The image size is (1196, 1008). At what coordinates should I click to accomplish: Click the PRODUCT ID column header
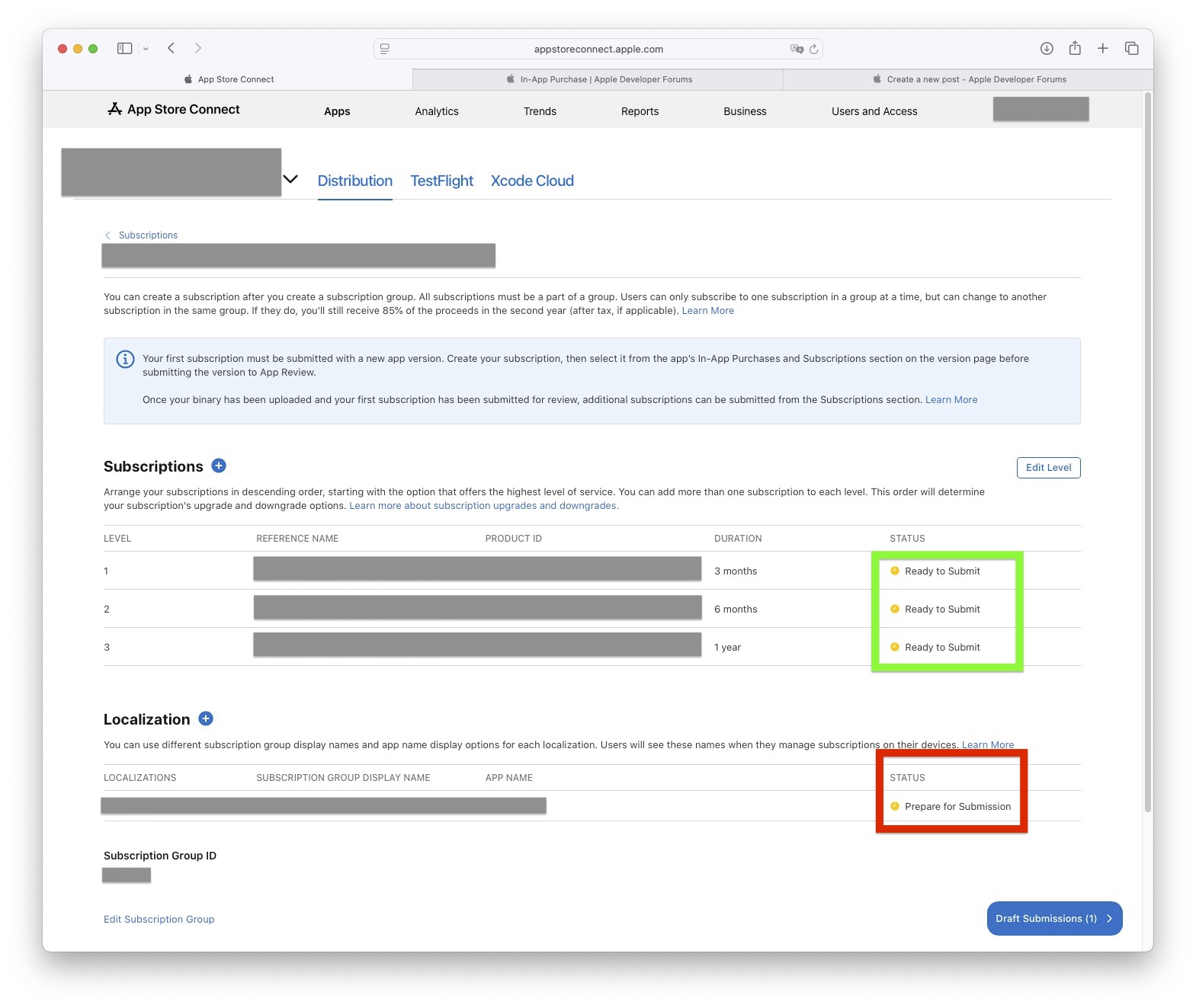point(514,539)
